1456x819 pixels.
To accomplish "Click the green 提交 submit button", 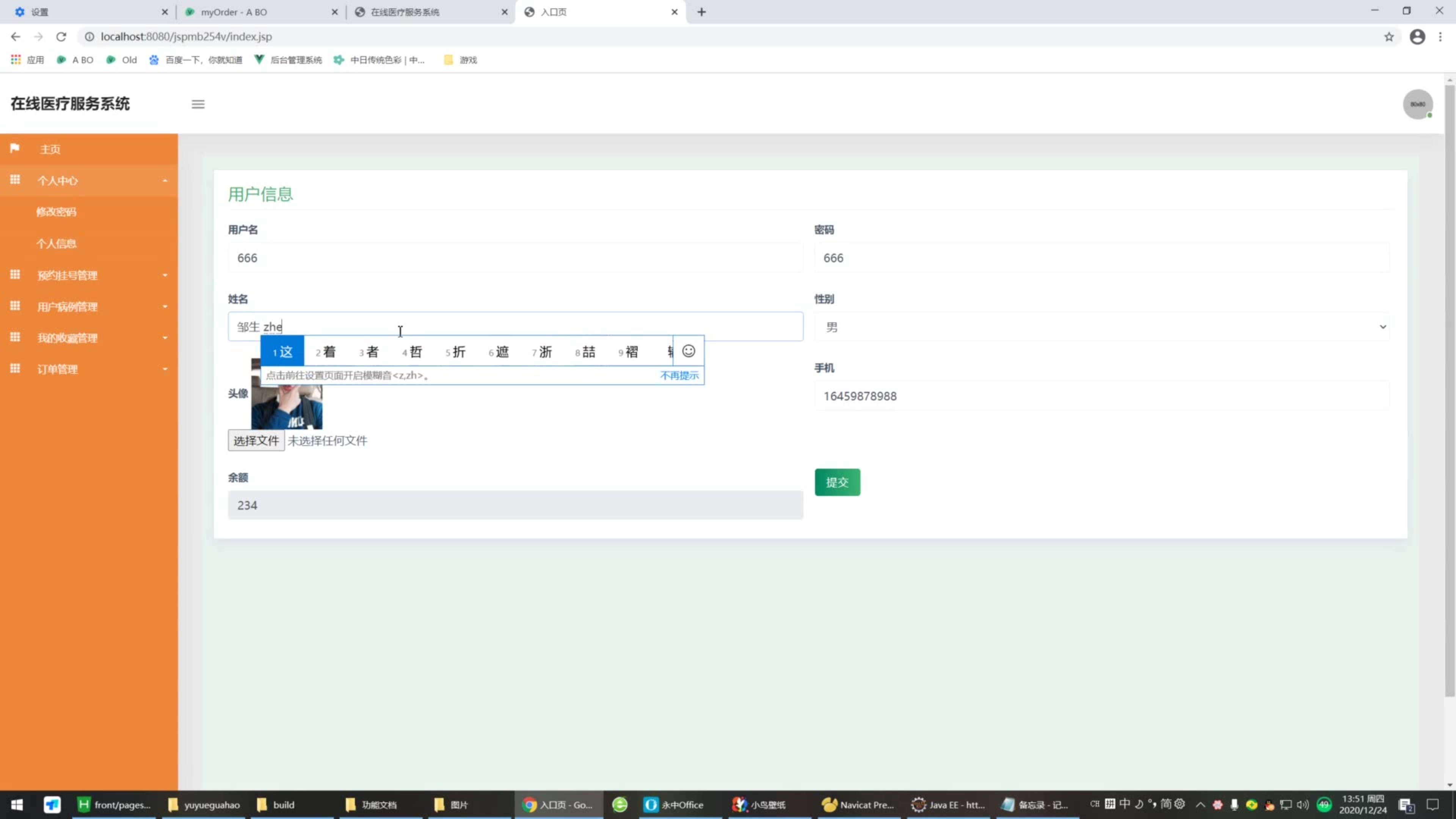I will (837, 482).
